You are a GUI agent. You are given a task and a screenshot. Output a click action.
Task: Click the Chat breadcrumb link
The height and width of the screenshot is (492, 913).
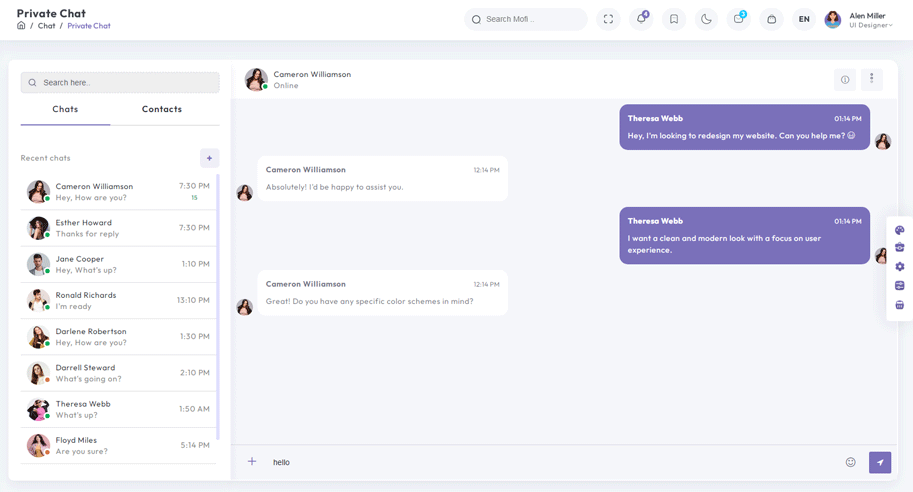(x=47, y=26)
